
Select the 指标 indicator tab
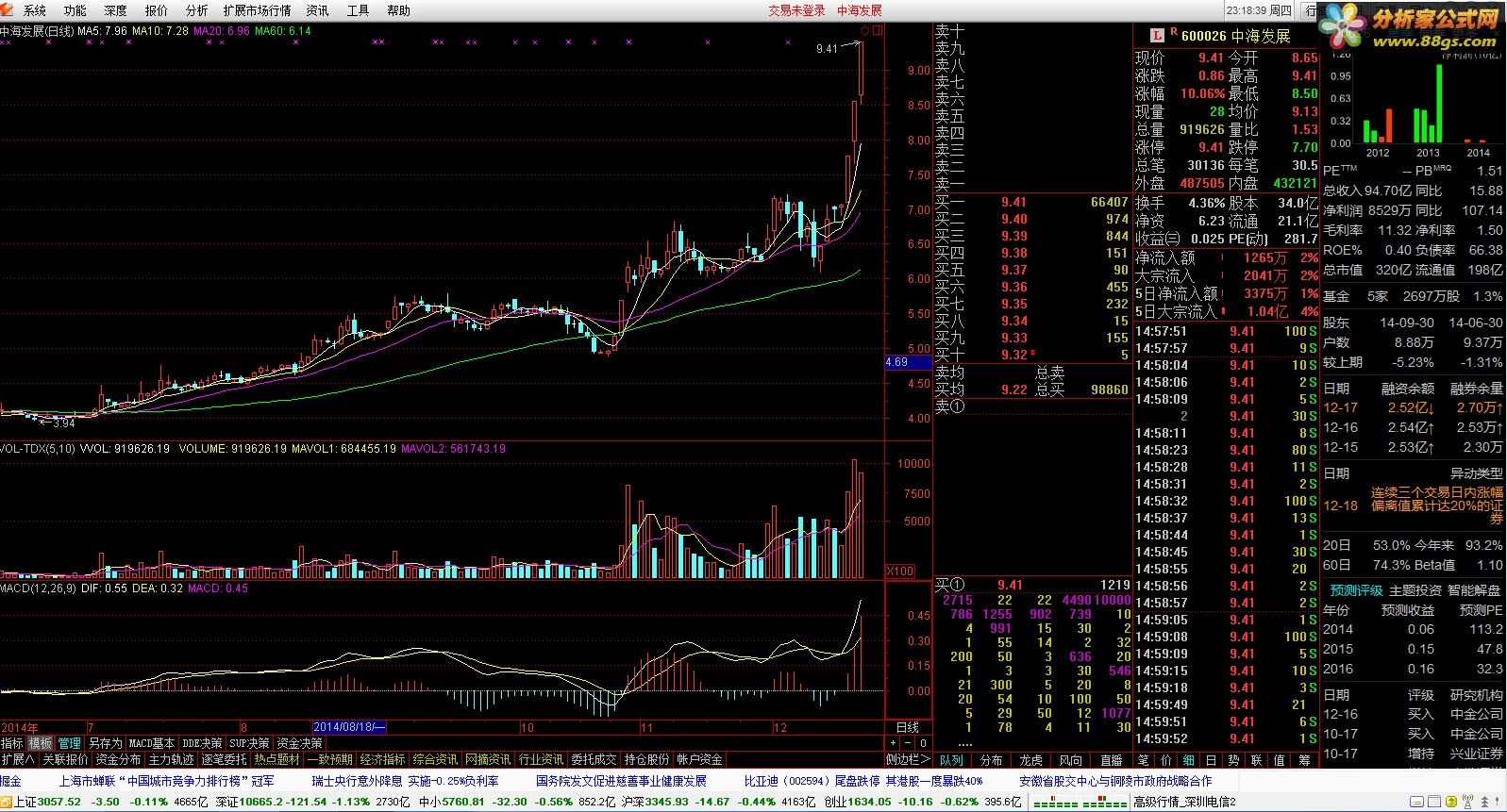tap(12, 743)
